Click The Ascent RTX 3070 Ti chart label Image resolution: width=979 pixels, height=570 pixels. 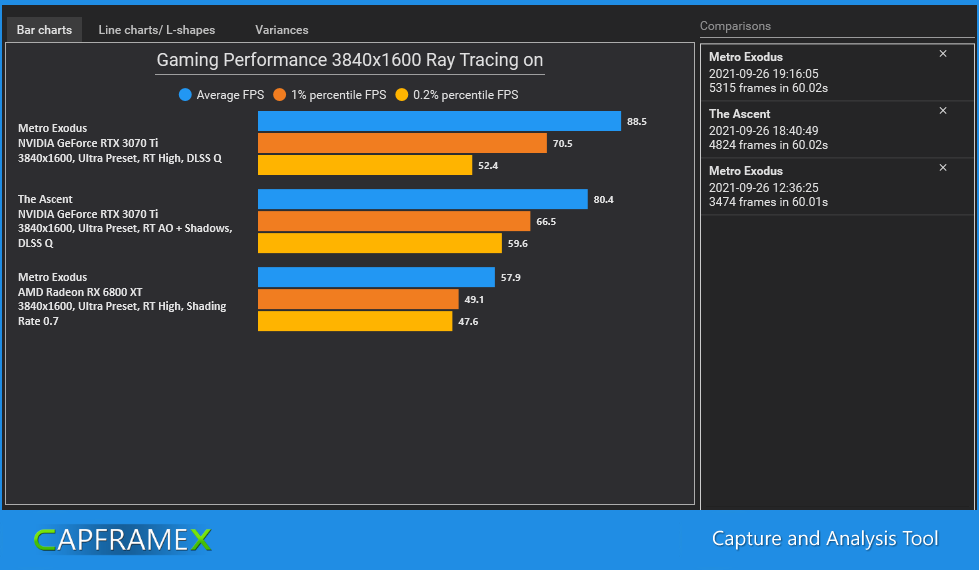click(x=125, y=221)
